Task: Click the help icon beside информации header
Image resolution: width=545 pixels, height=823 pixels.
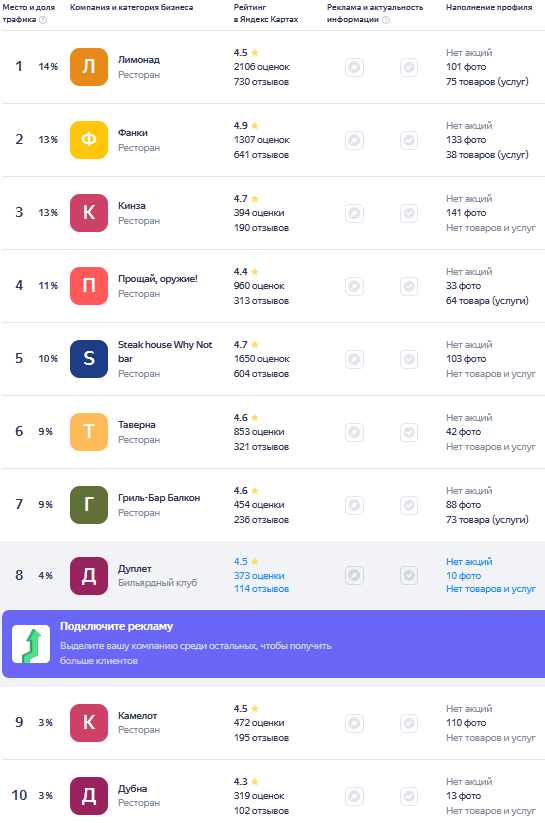Action: (x=386, y=19)
